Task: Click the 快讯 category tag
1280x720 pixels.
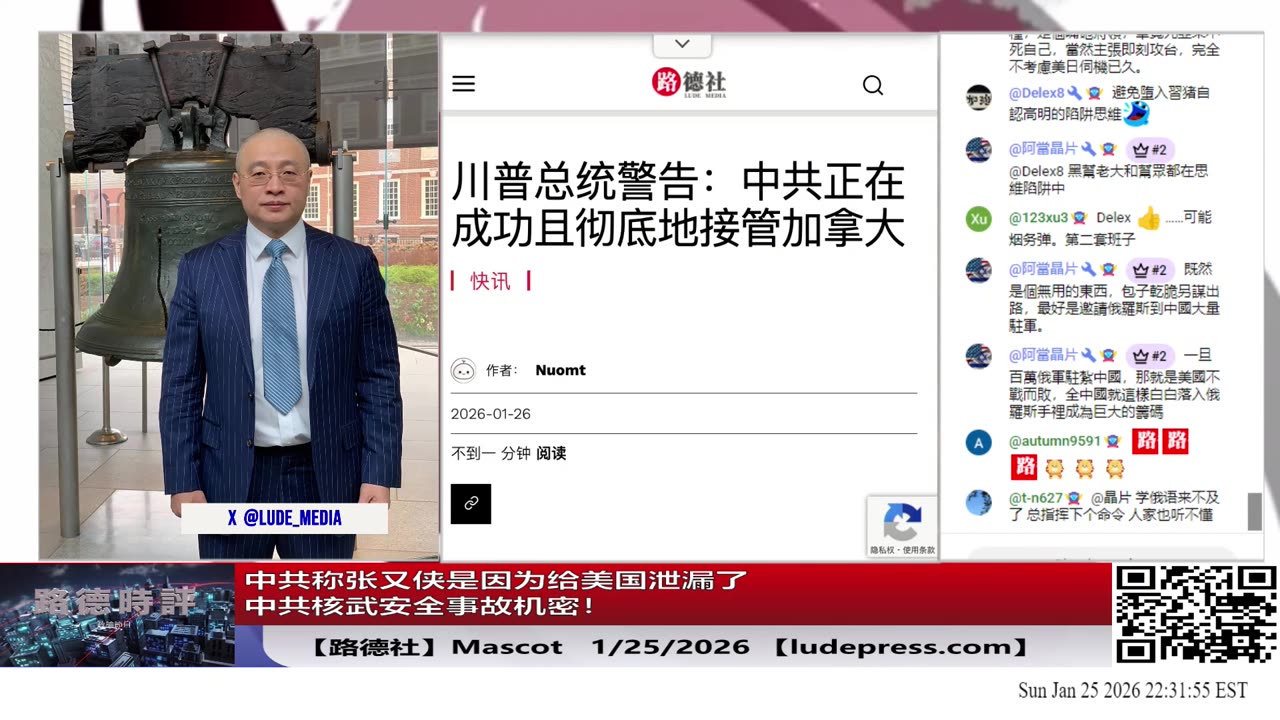Action: click(x=490, y=281)
